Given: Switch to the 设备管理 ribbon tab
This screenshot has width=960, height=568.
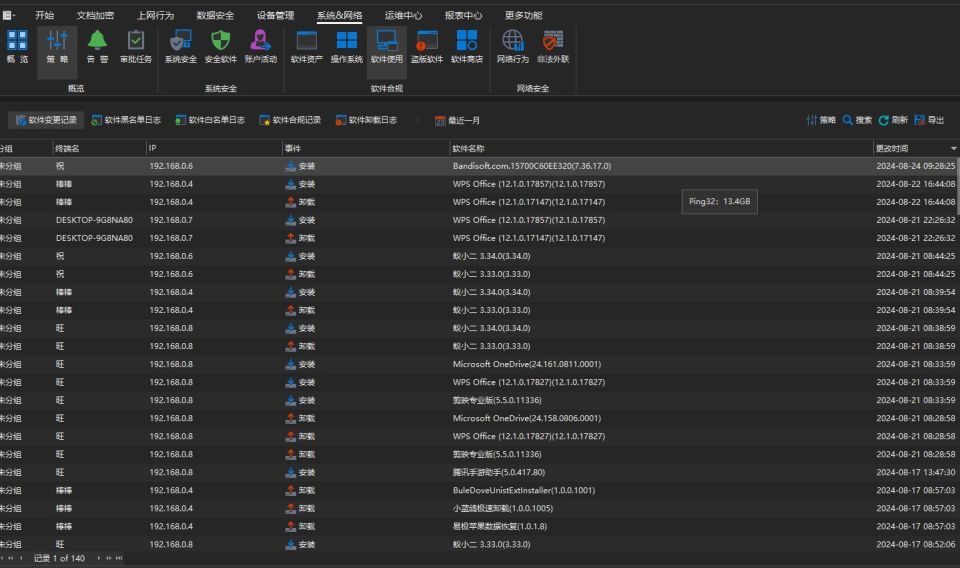Looking at the screenshot, I should click(275, 15).
